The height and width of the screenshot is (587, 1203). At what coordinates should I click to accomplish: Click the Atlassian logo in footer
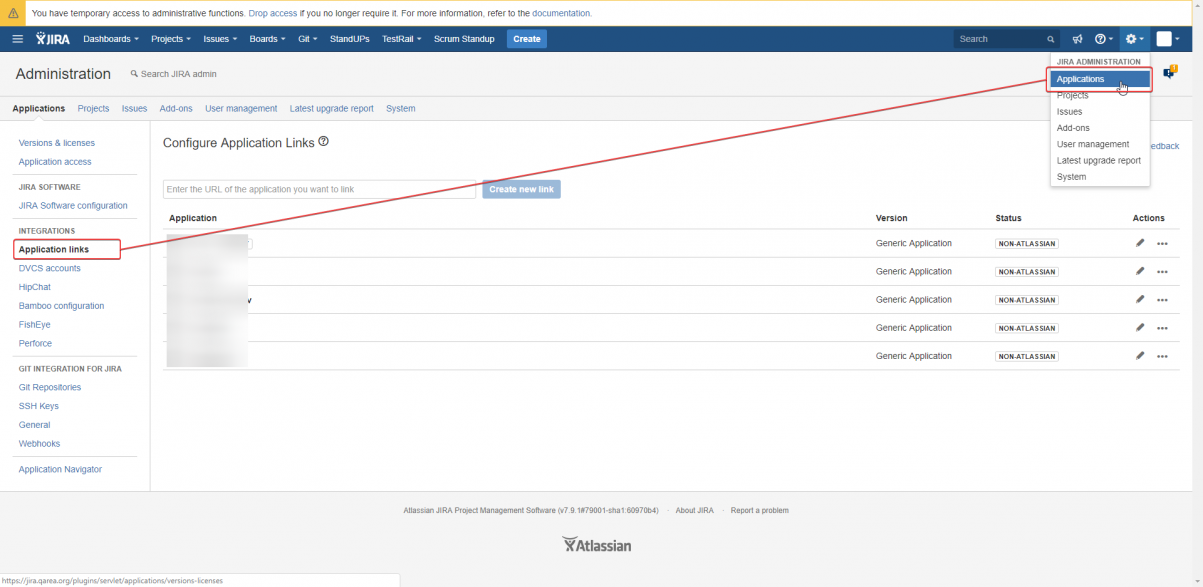click(597, 545)
